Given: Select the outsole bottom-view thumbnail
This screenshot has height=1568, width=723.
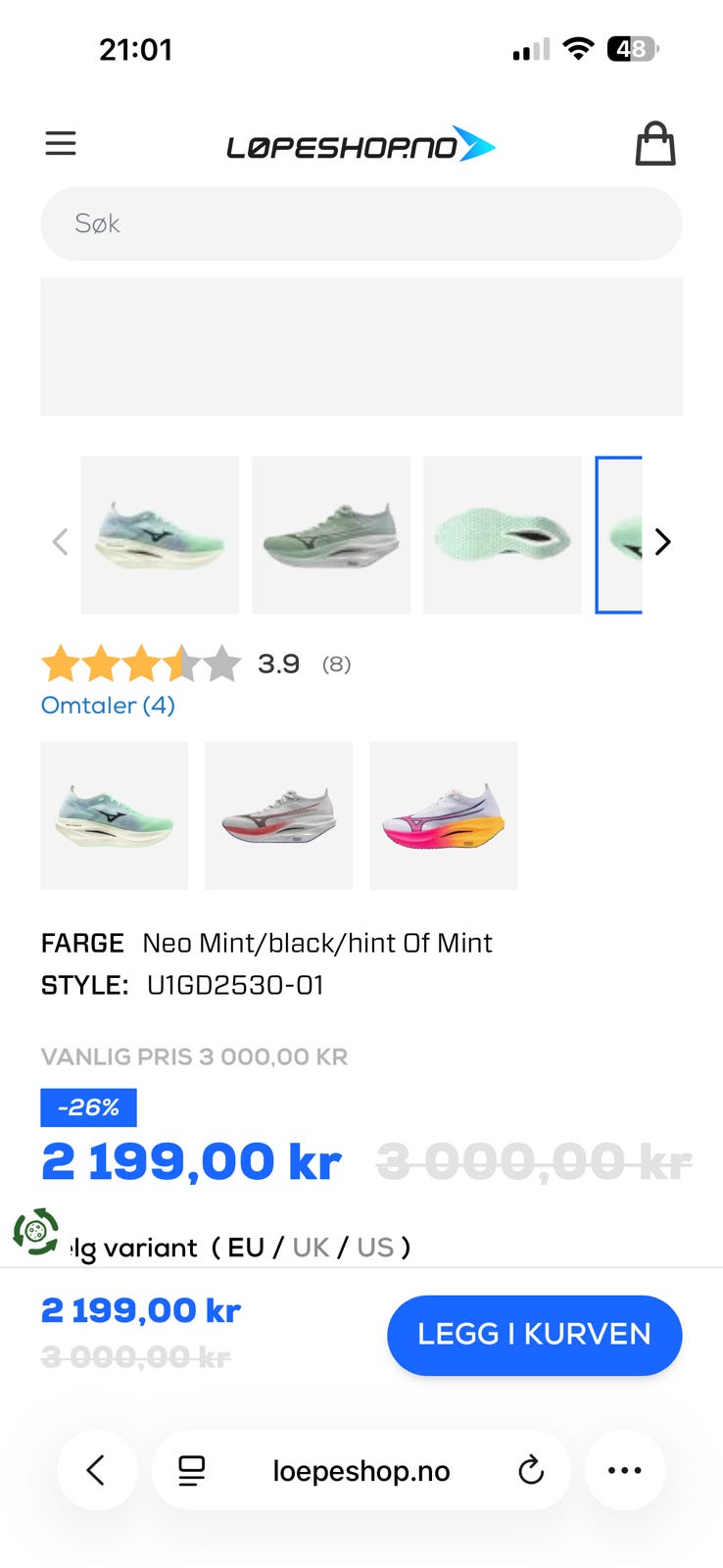Looking at the screenshot, I should 503,535.
